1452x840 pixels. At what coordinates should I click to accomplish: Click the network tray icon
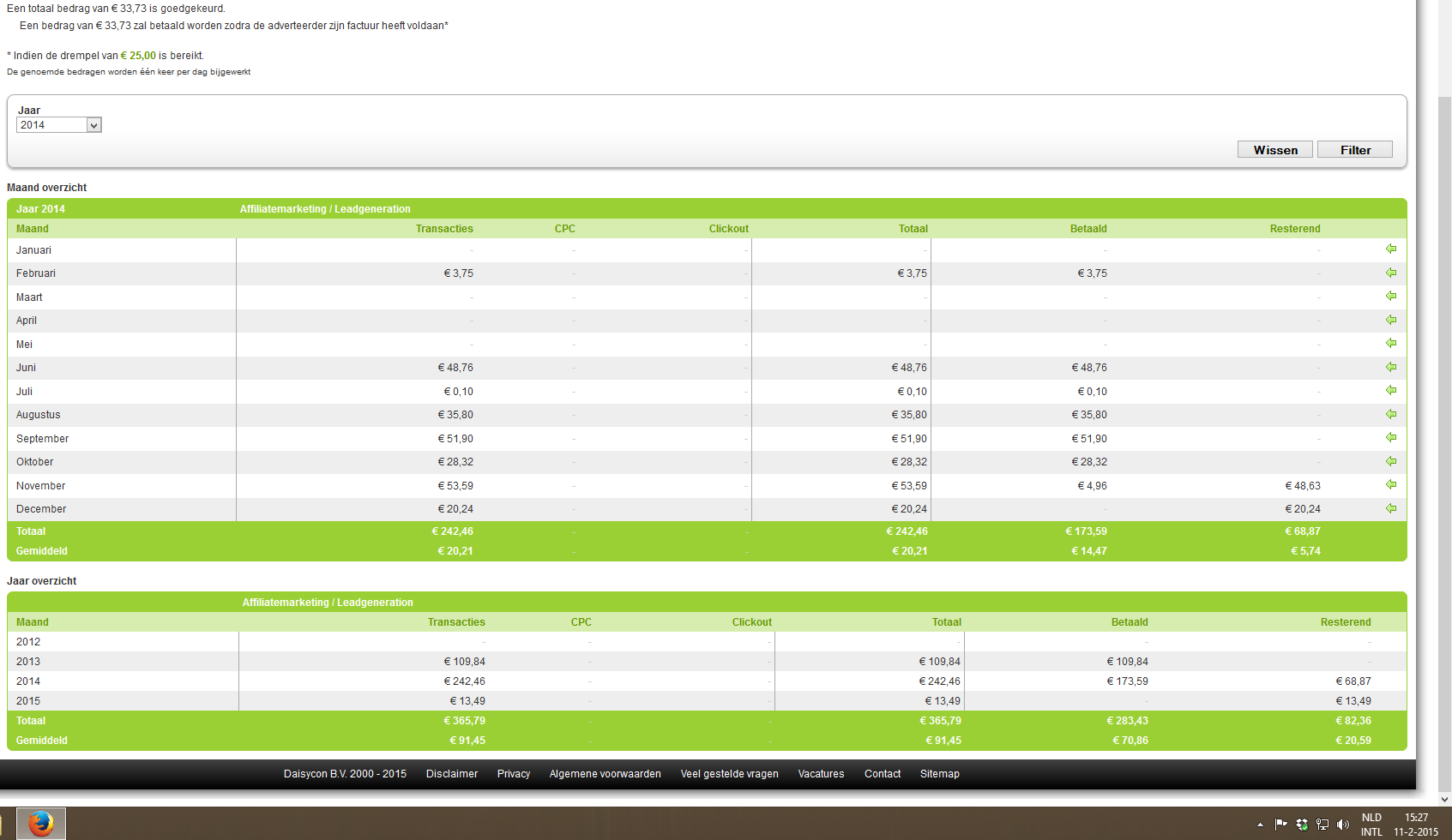point(1322,825)
